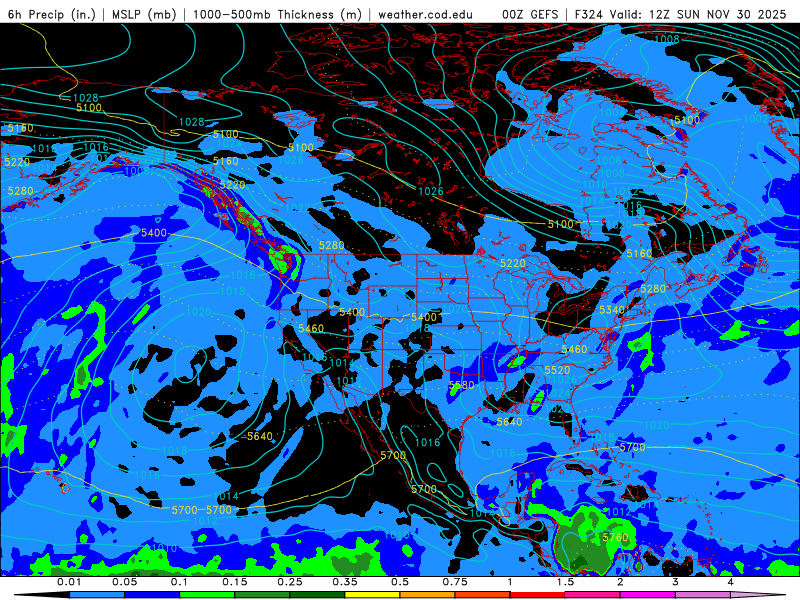The width and height of the screenshot is (800, 600).
Task: Click the '0.01' legend scale value
Action: click(x=69, y=582)
